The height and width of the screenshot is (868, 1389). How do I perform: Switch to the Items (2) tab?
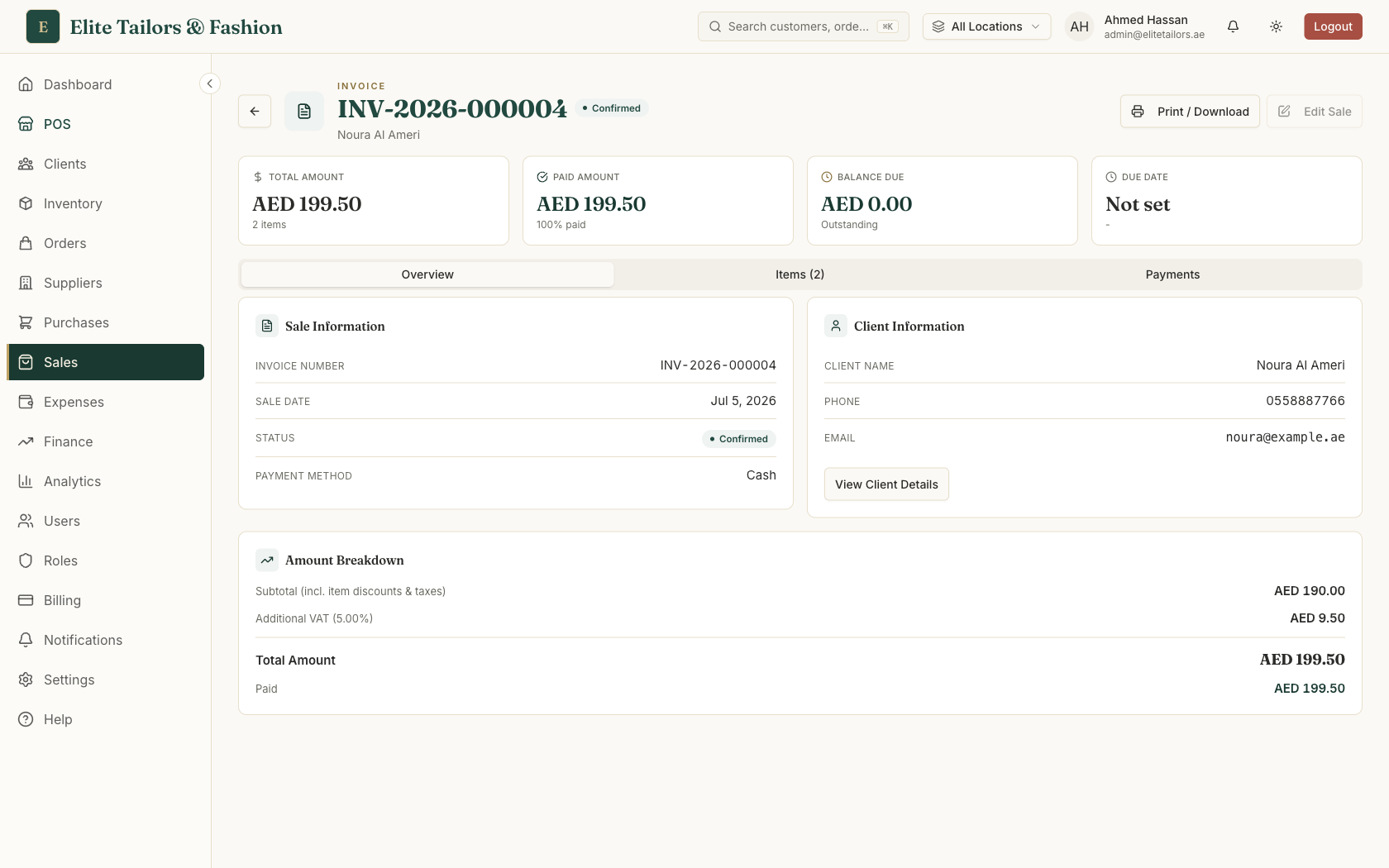coord(800,274)
